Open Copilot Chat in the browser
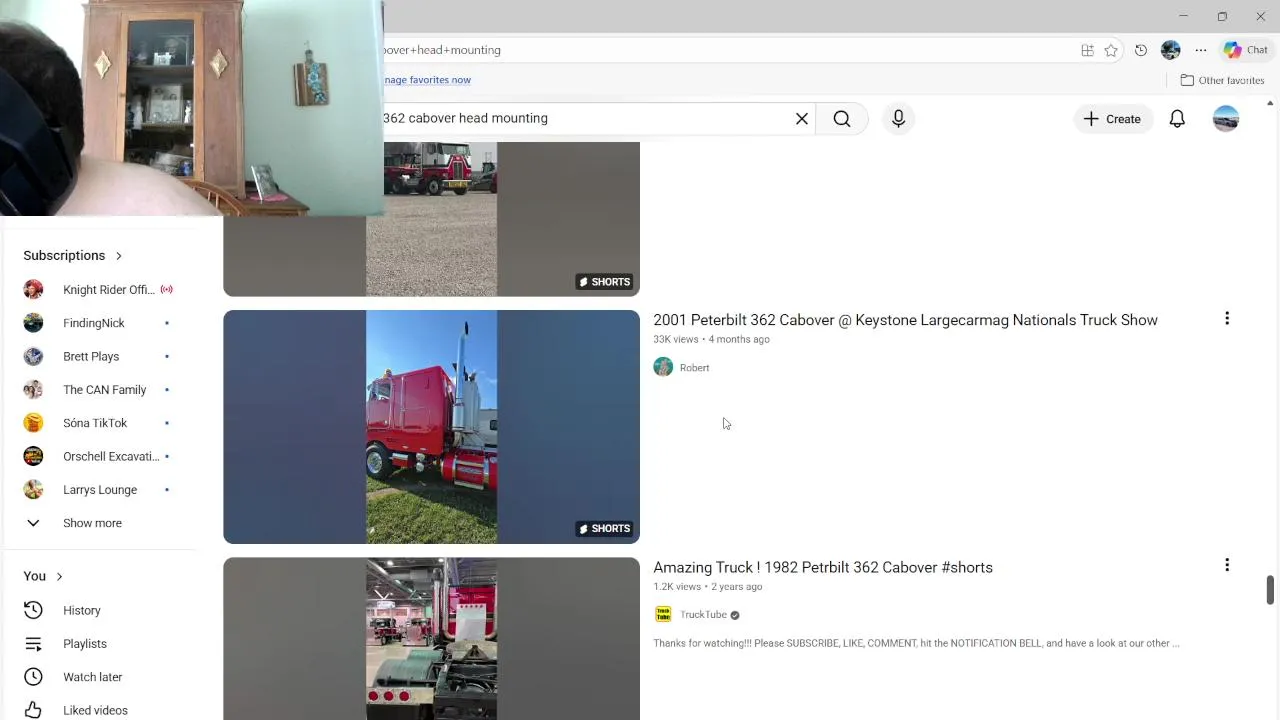The image size is (1280, 720). (x=1245, y=50)
